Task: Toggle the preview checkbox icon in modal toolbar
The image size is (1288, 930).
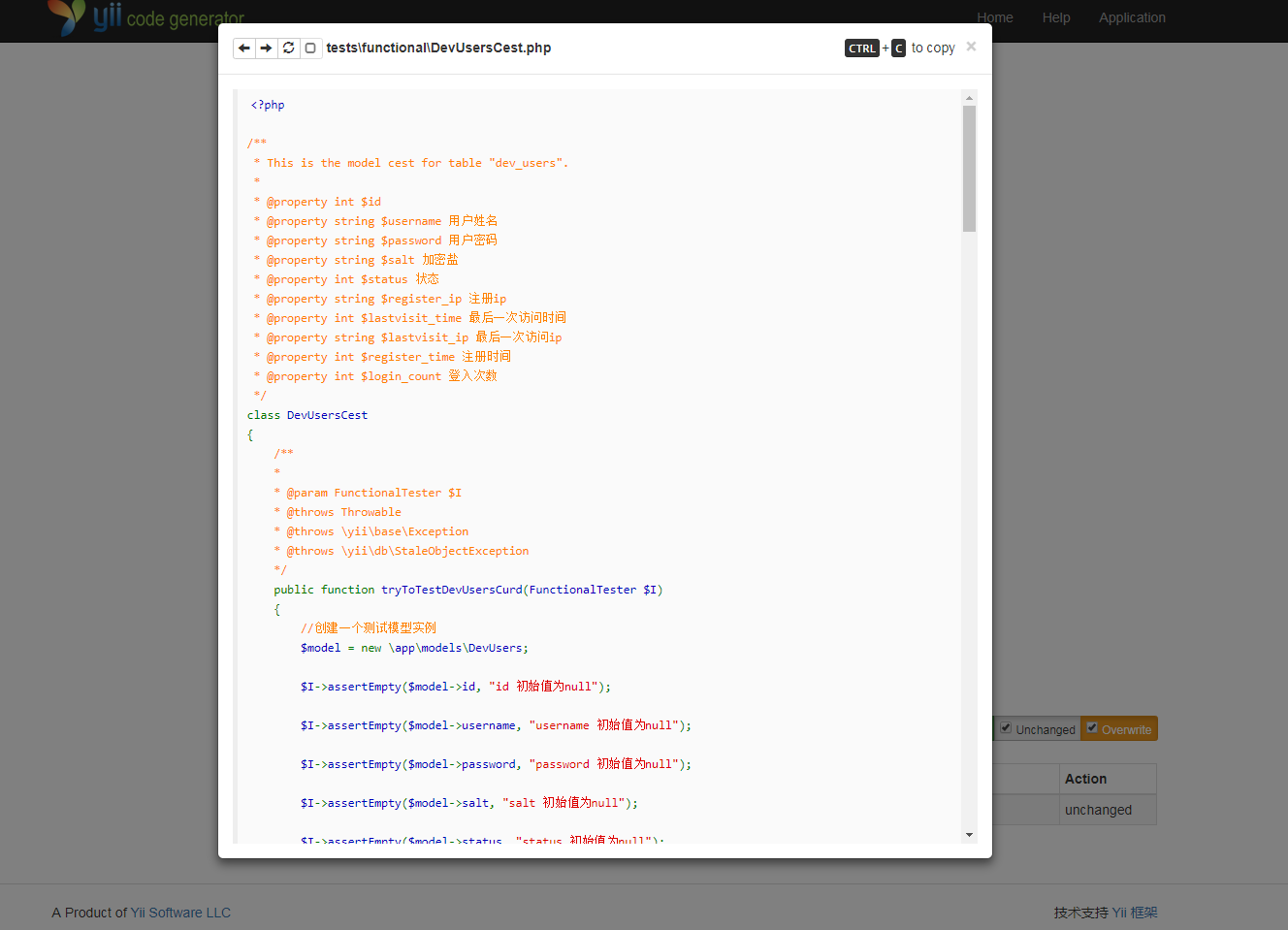Action: tap(310, 48)
